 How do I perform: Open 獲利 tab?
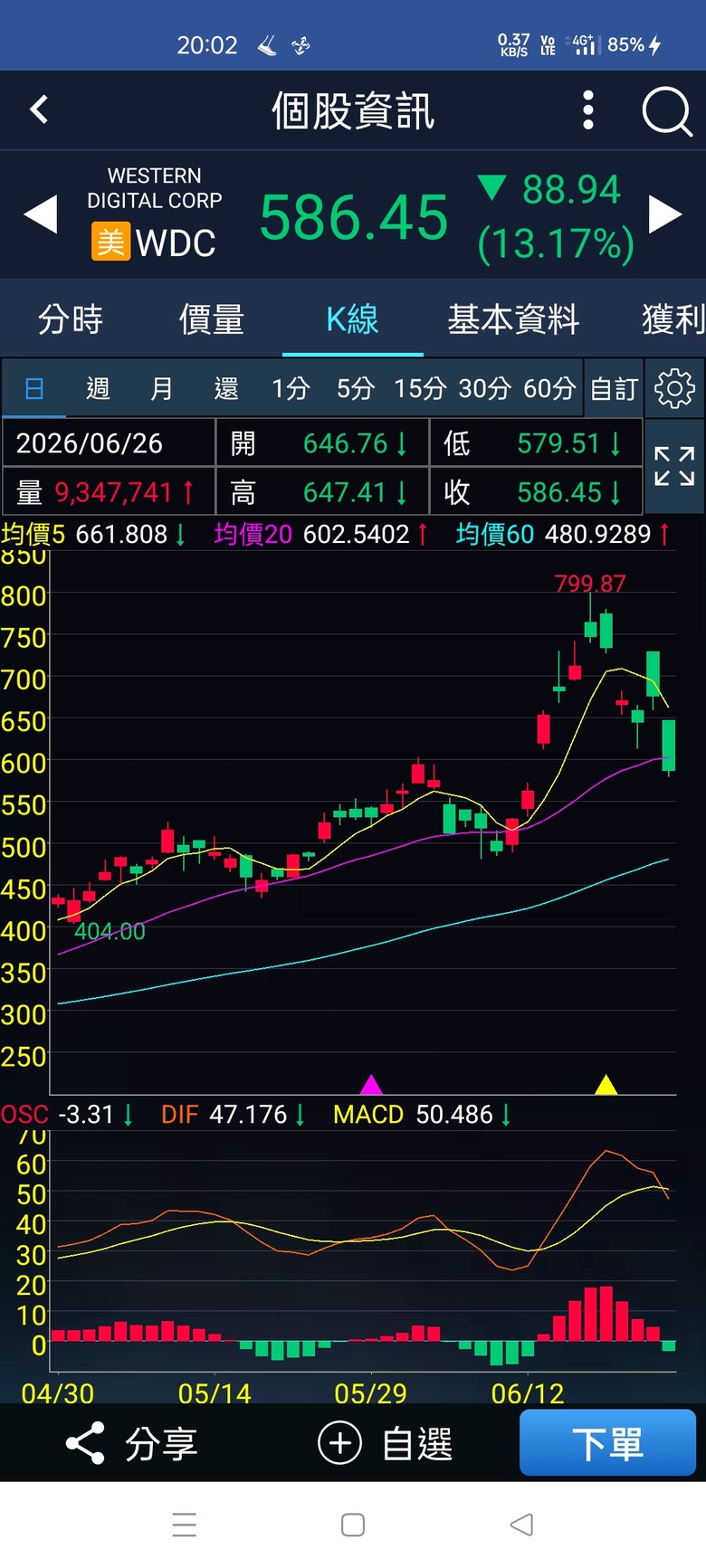673,319
